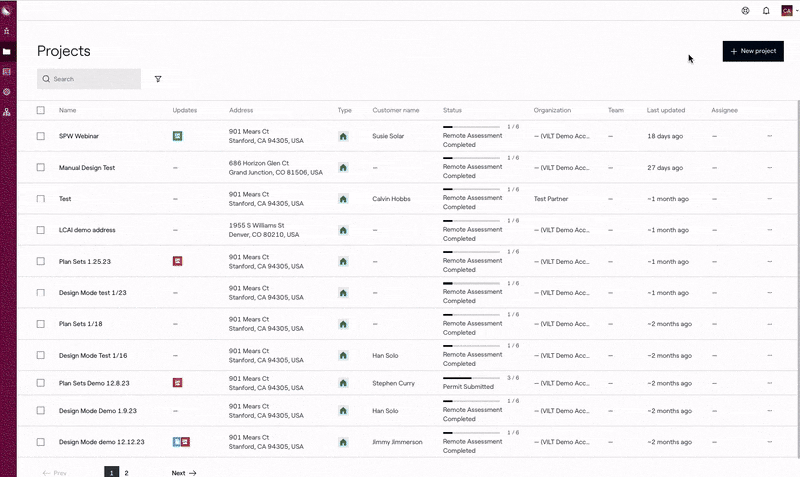Sort by the Customer name column header

(396, 110)
